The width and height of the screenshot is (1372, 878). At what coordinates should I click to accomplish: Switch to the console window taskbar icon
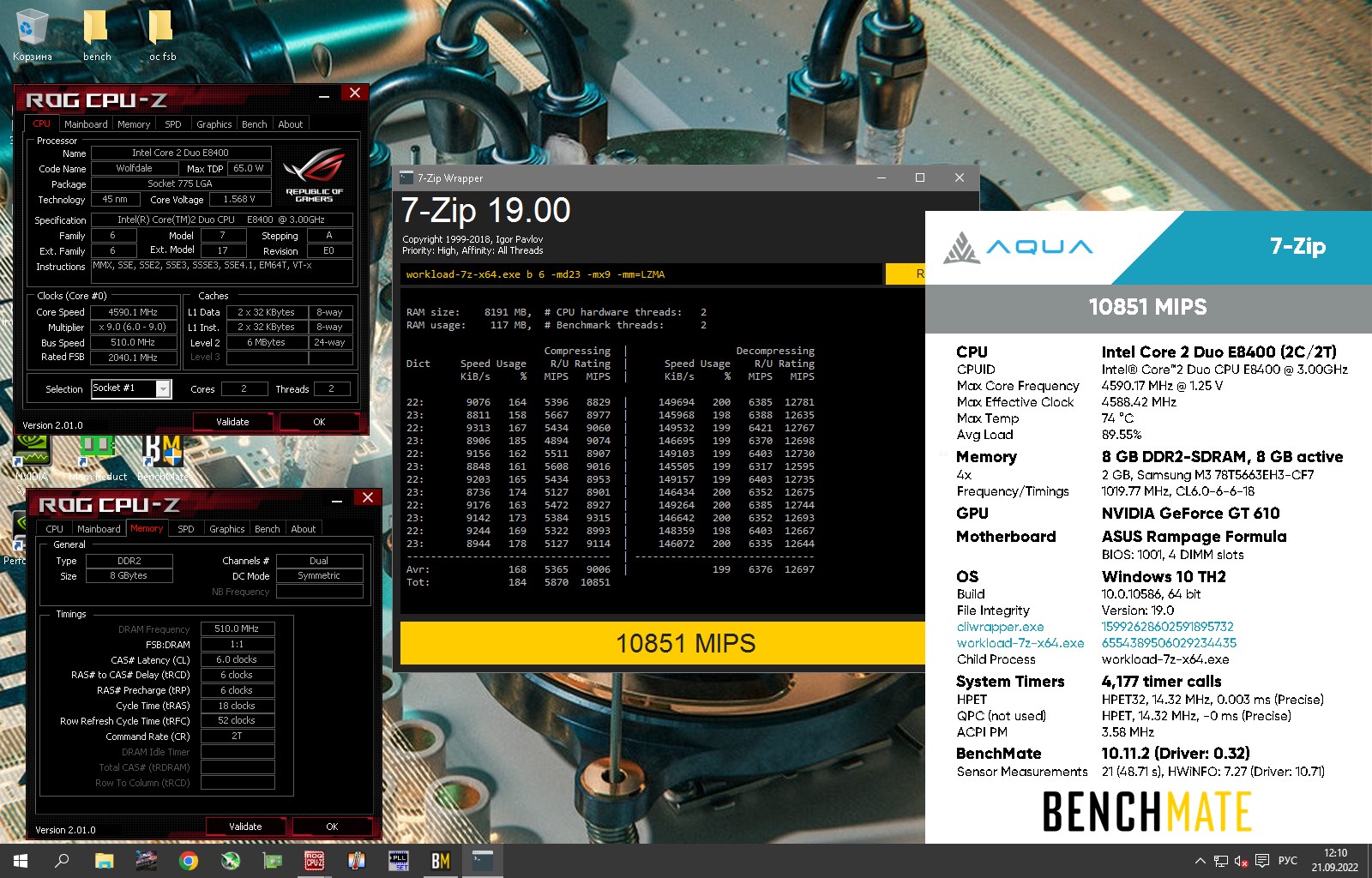(x=482, y=861)
